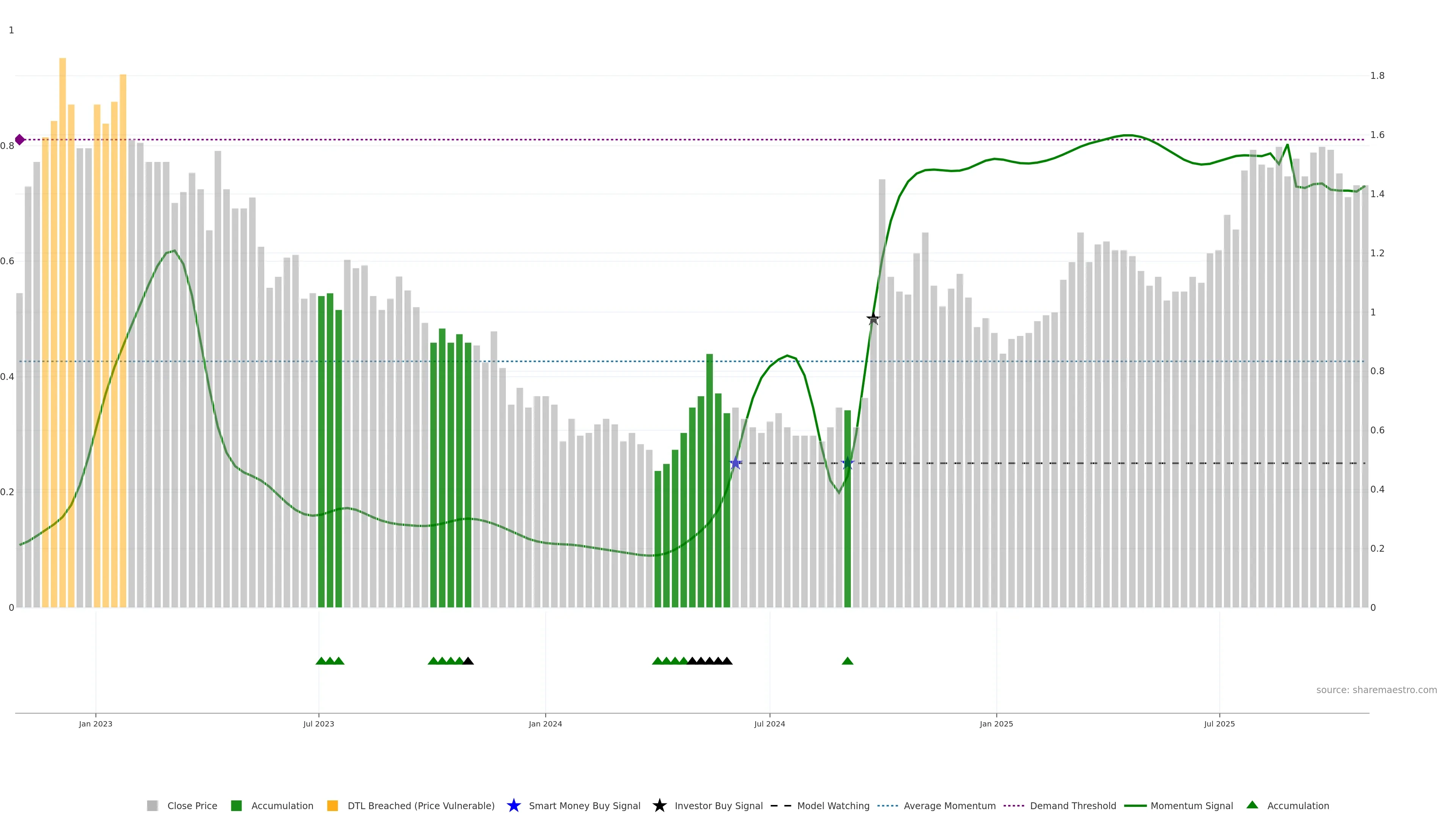Click the green Accumulation square legend swatch
The width and height of the screenshot is (1456, 819).
coord(237,805)
